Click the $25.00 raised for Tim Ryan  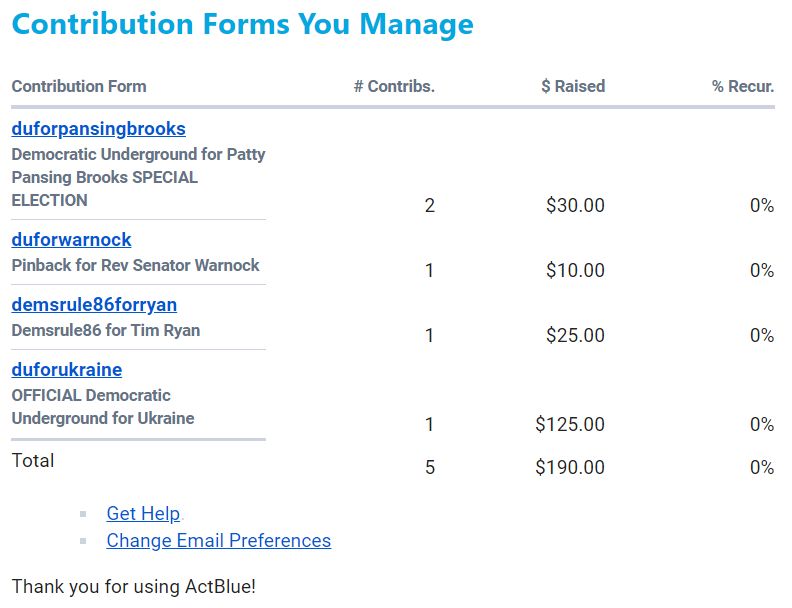click(x=575, y=336)
